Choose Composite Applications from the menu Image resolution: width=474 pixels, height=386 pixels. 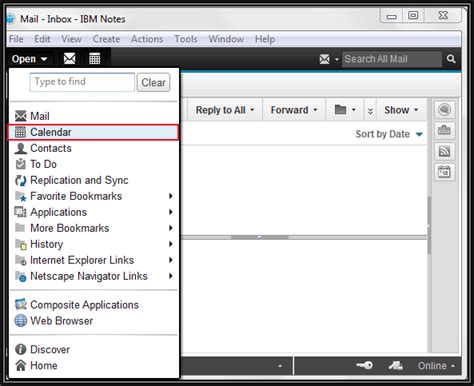coord(94,305)
